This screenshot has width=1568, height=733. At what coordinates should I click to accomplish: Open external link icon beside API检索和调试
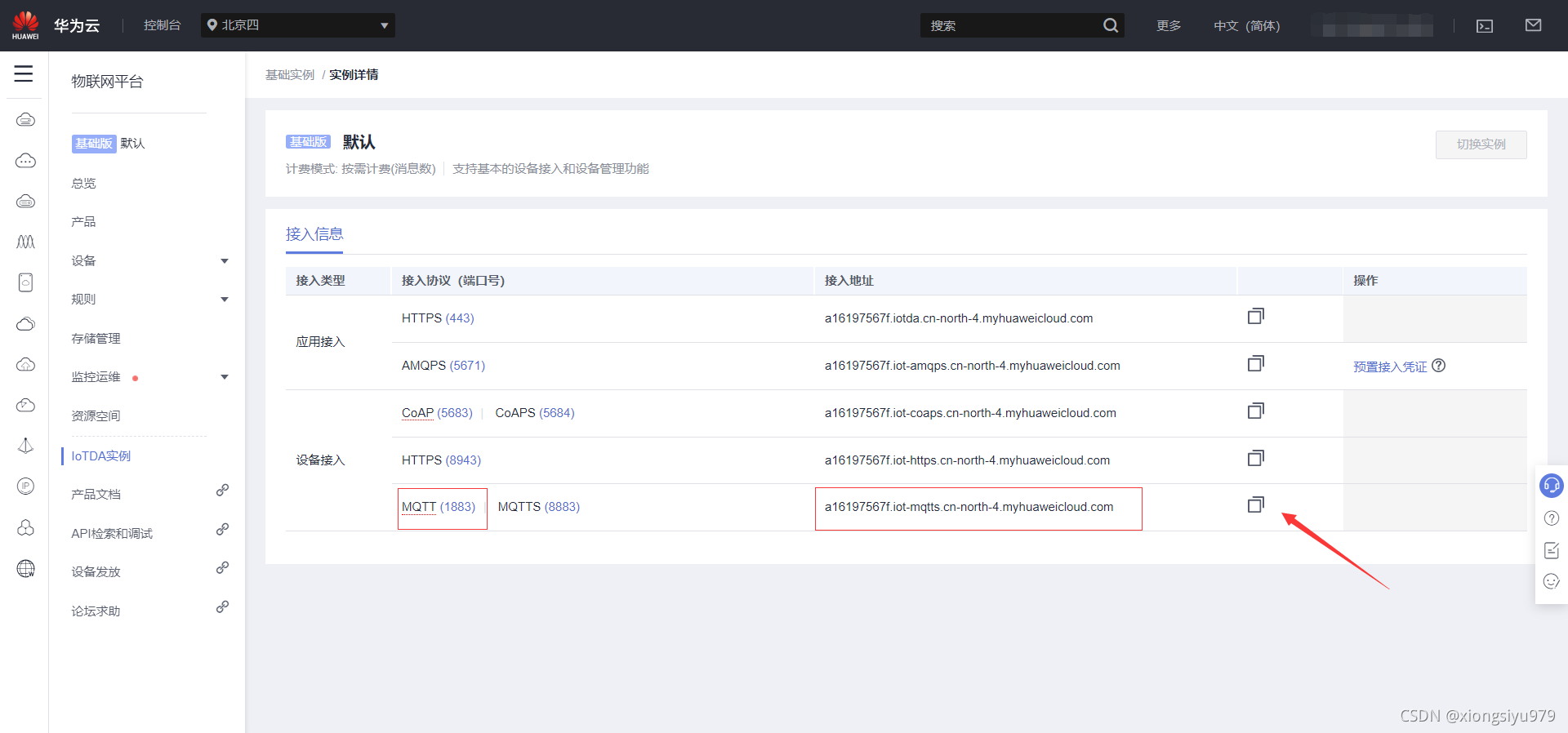[x=222, y=529]
